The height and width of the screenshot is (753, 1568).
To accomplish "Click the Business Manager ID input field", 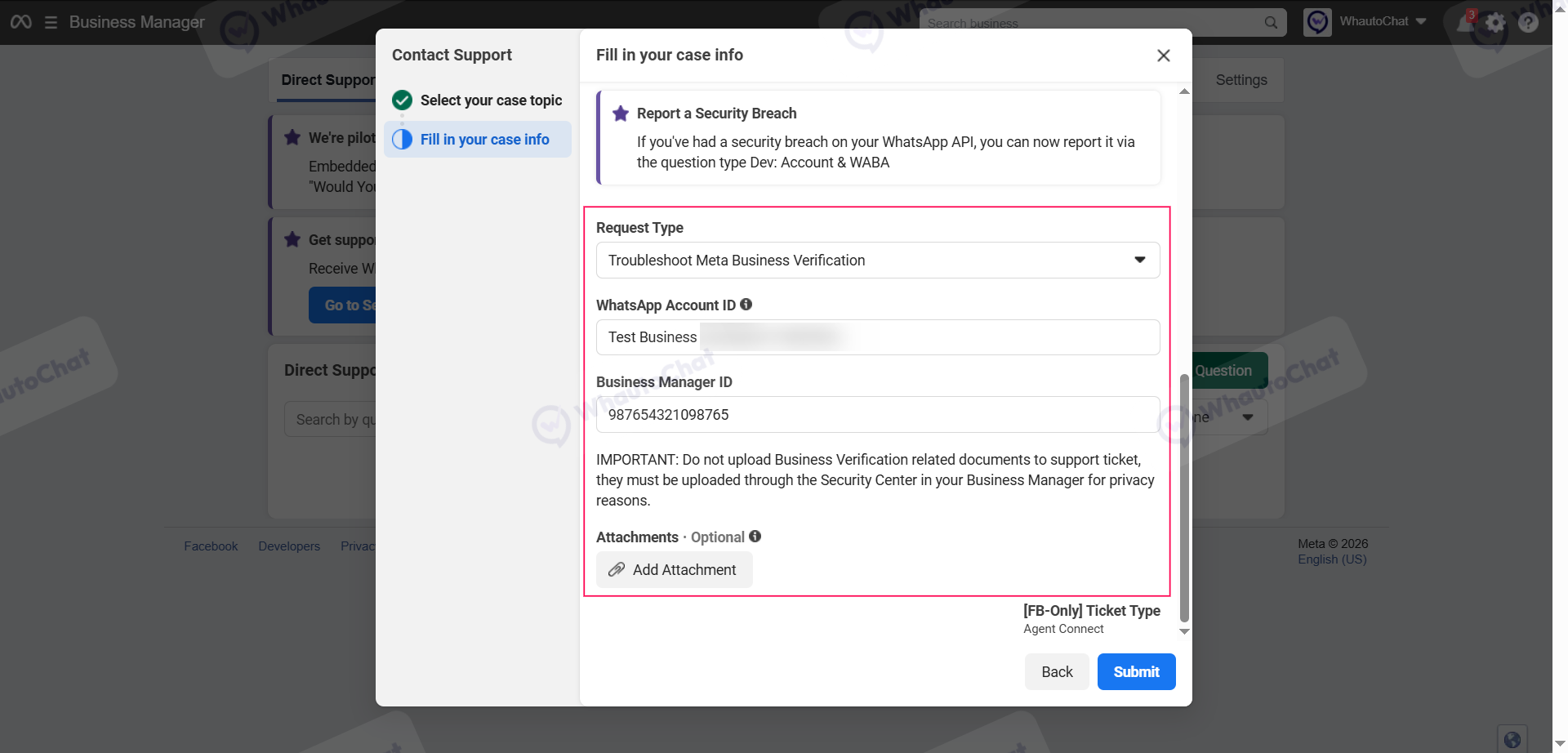I will coord(878,415).
